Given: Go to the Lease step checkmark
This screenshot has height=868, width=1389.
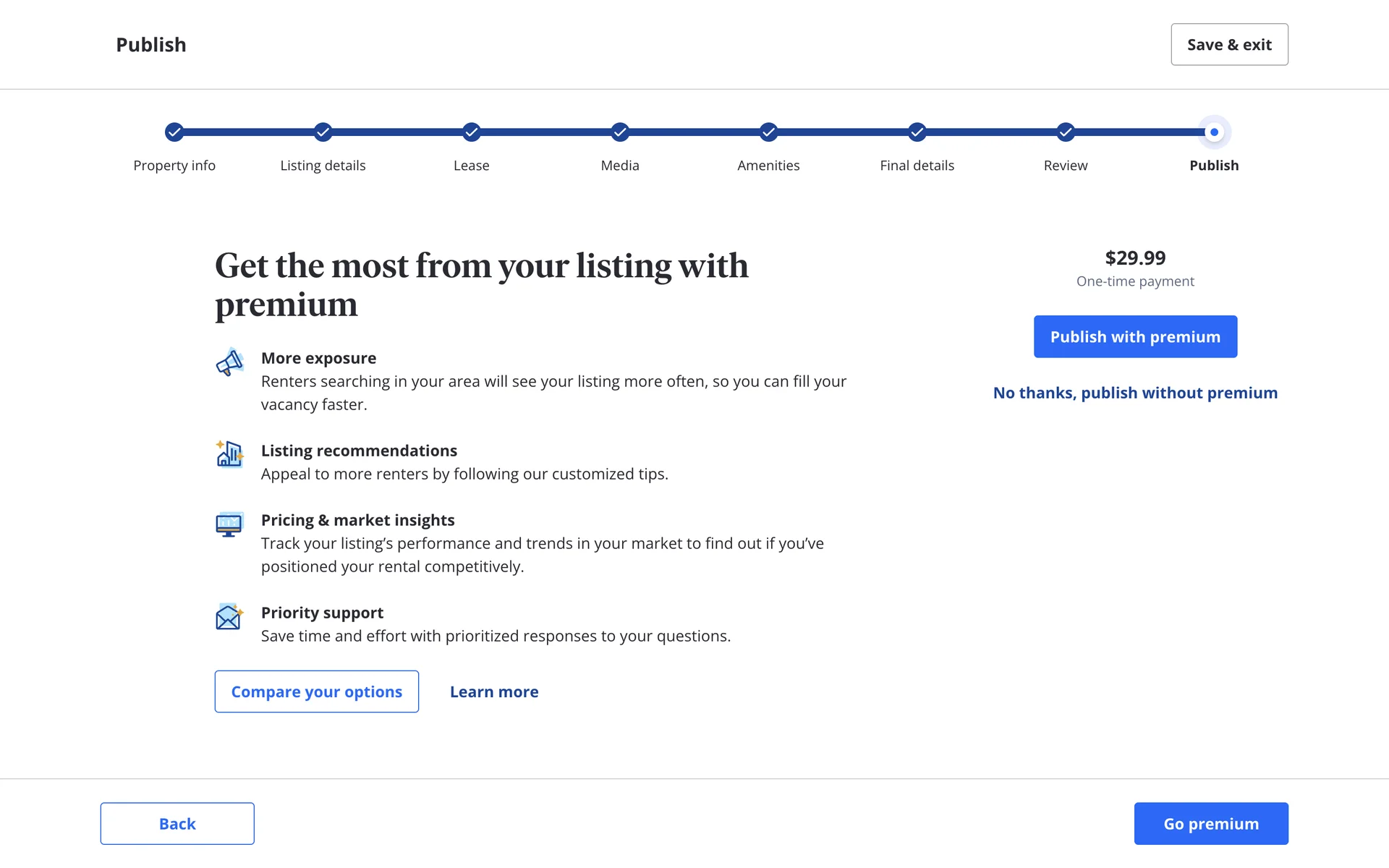Looking at the screenshot, I should [472, 132].
